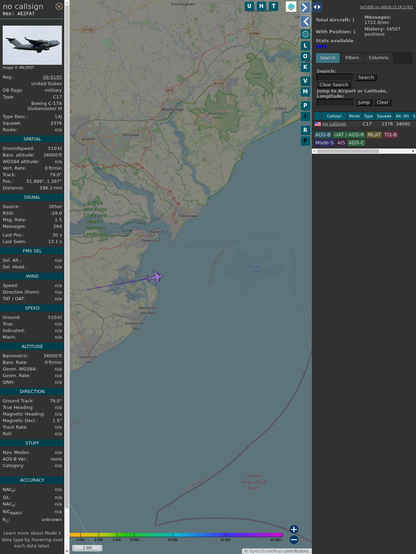The width and height of the screenshot is (416, 554).
Task: Click the WIND section header
Action: point(32,276)
